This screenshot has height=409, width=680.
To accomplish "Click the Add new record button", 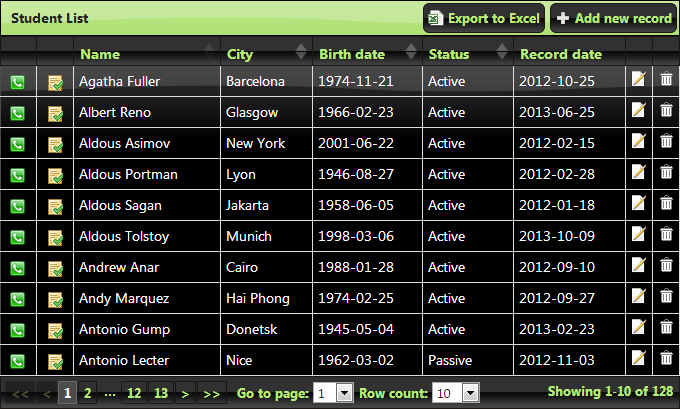I will [614, 18].
